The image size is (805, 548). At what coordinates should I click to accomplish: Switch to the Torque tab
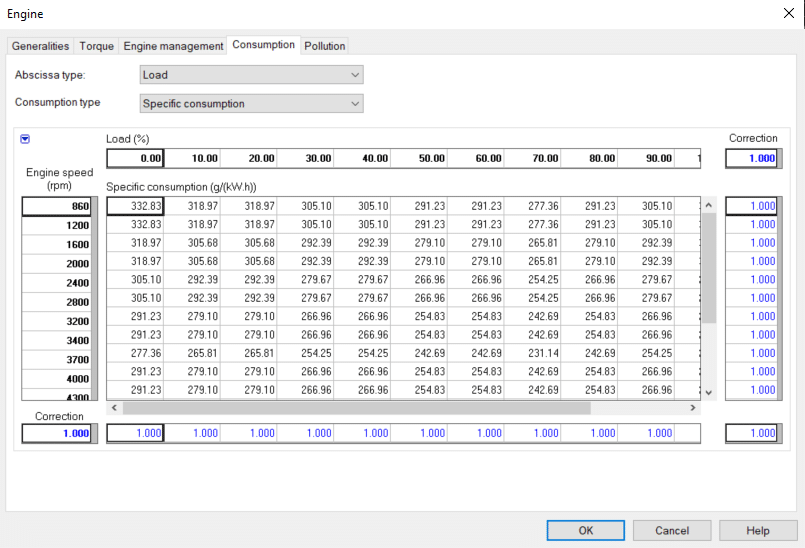(x=97, y=46)
